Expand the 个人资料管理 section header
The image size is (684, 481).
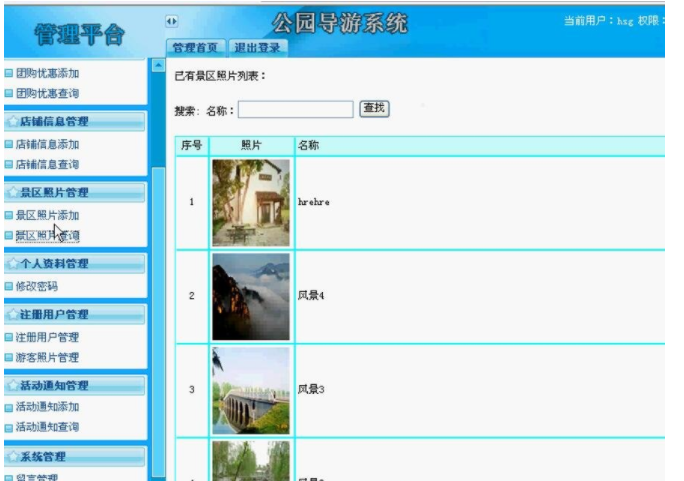tap(75, 263)
